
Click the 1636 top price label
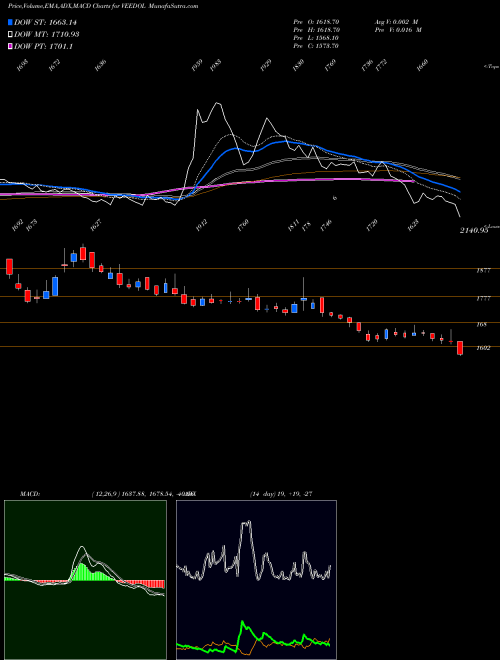100,65
